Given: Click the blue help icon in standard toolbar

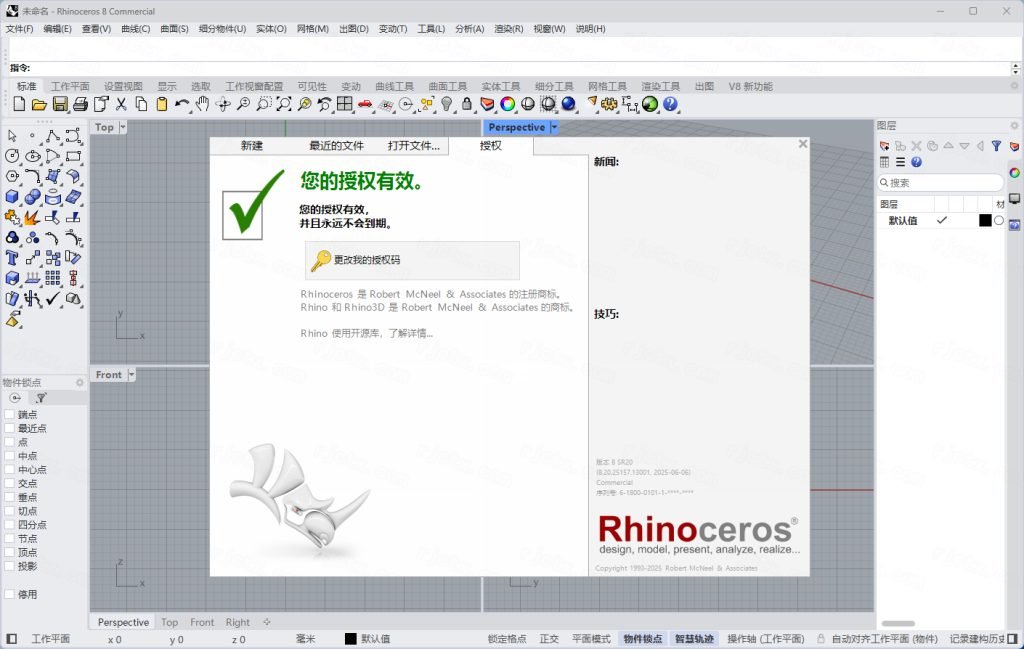Looking at the screenshot, I should click(x=670, y=104).
